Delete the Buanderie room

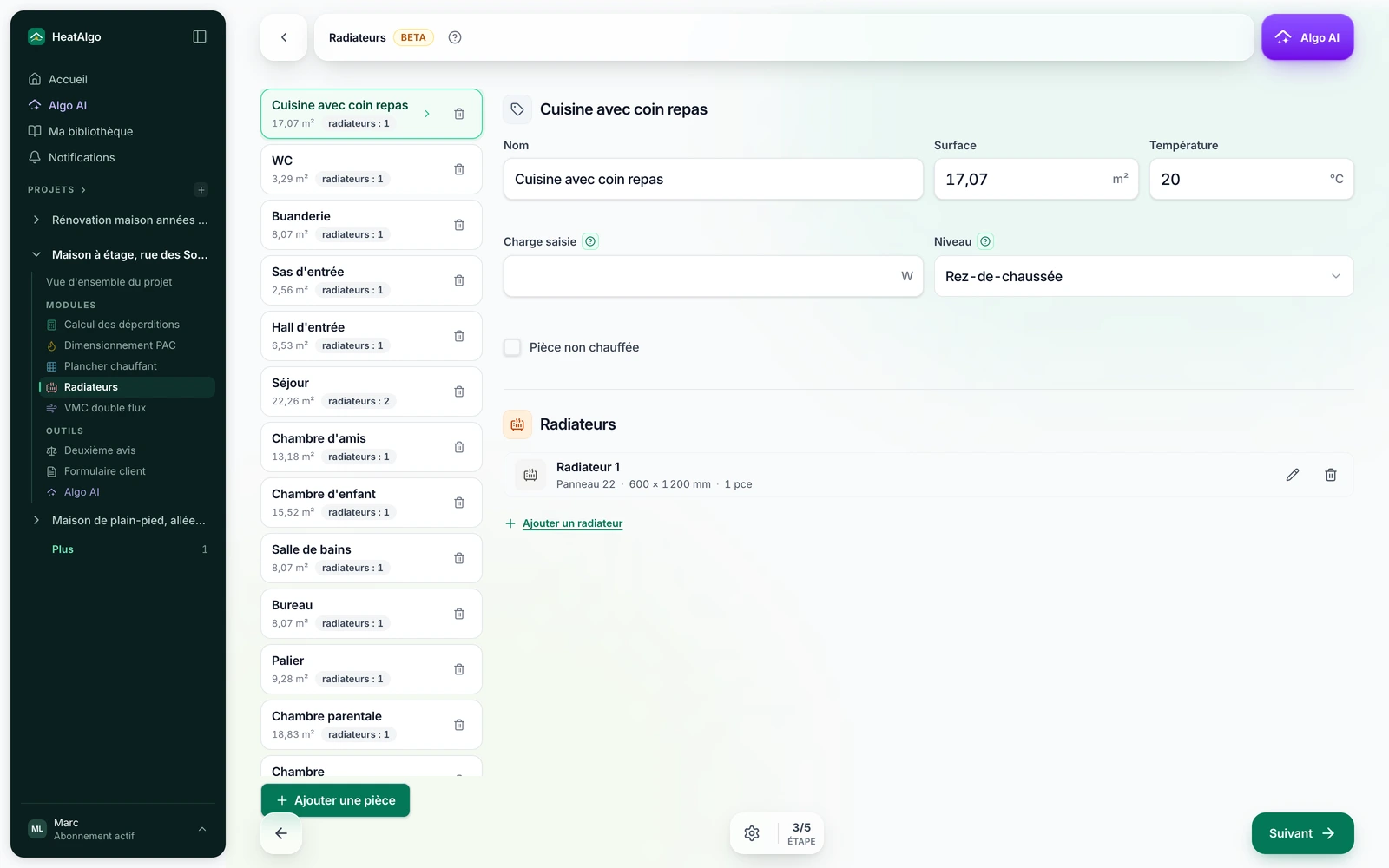(x=459, y=225)
